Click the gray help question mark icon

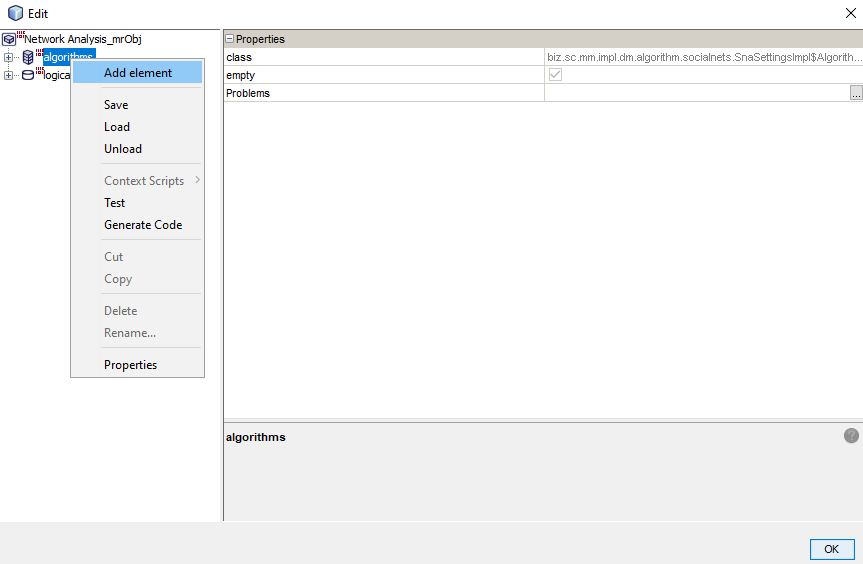tap(851, 435)
